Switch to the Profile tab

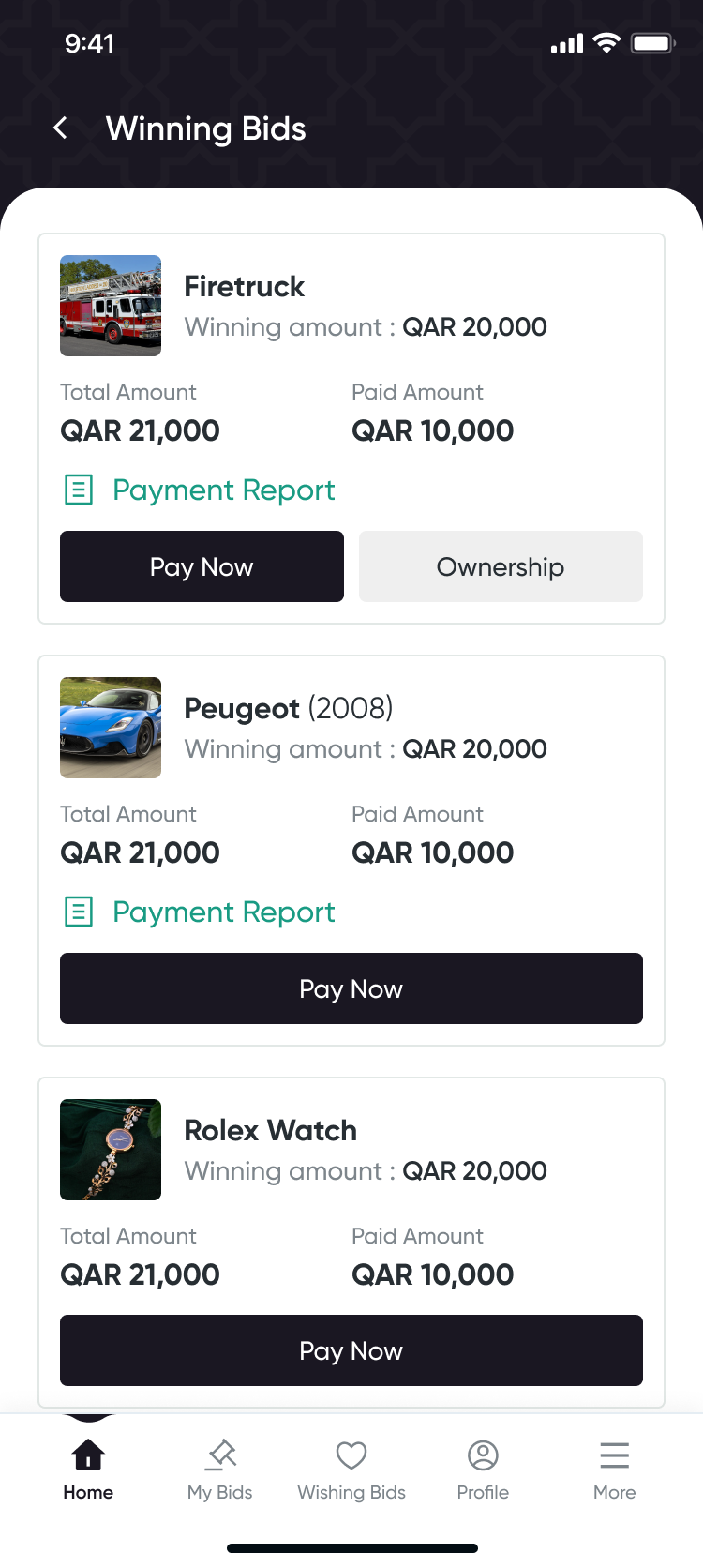click(x=483, y=1469)
